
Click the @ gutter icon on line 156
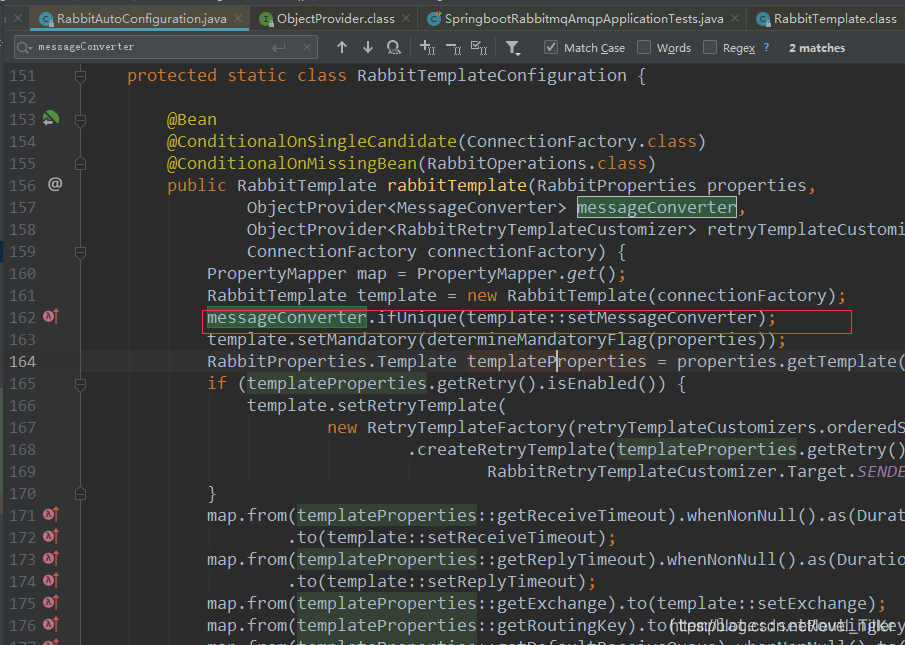pyautogui.click(x=54, y=185)
